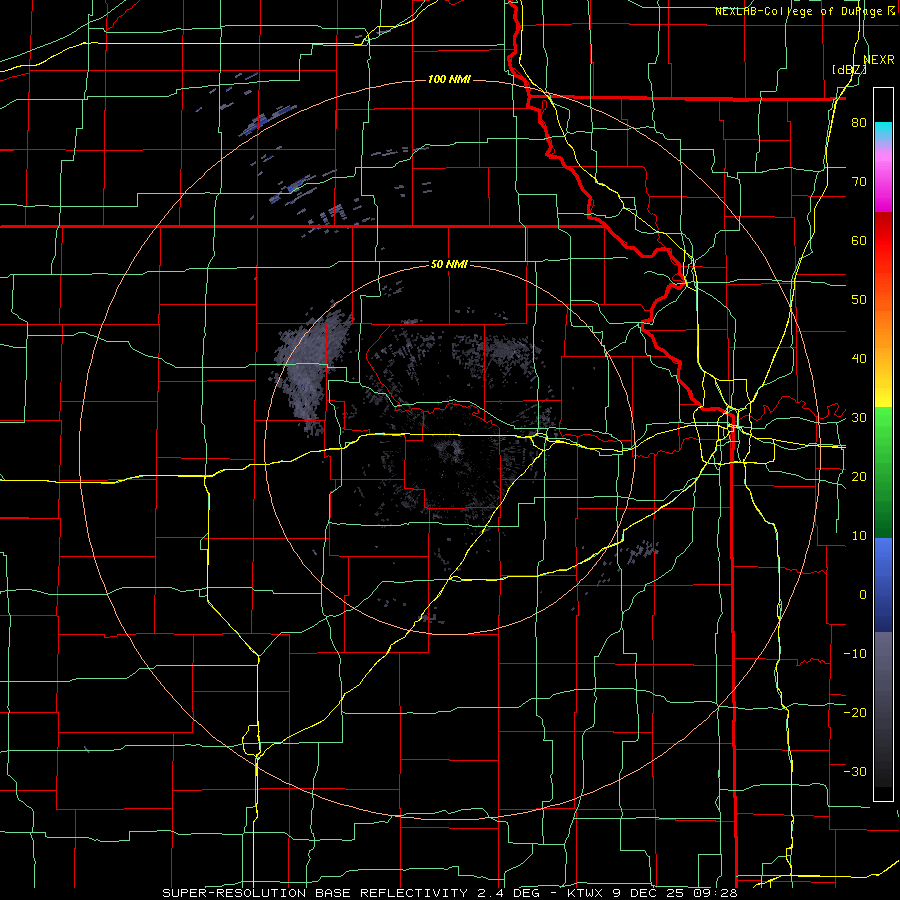Click the 100 NMI range ring label
Viewport: 900px width, 900px height.
(x=449, y=79)
